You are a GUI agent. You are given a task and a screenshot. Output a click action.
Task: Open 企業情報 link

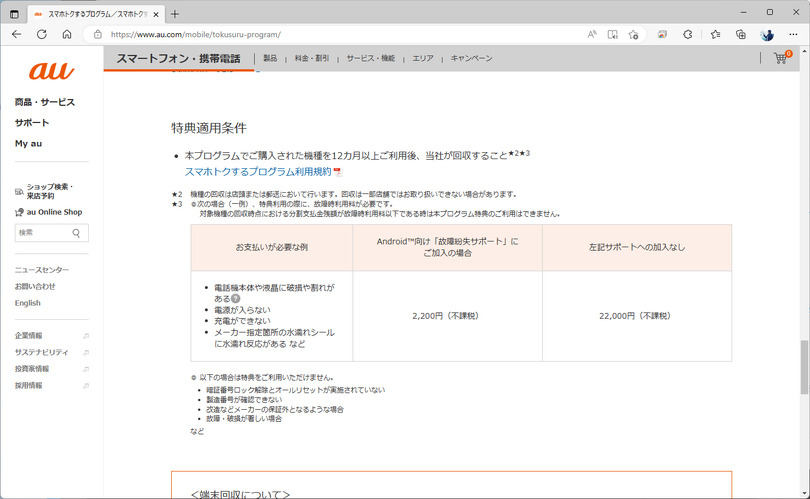pos(28,336)
